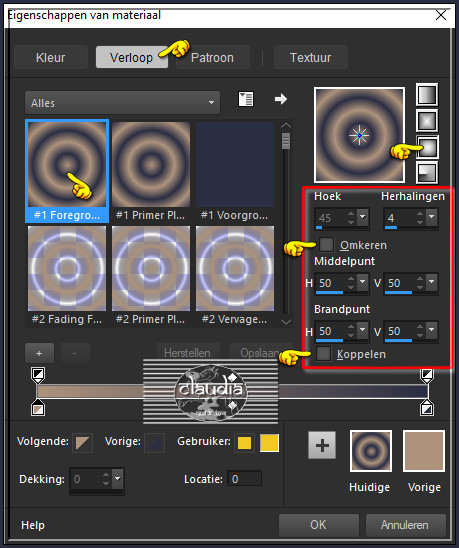Click the Annuleren button

[x=405, y=525]
